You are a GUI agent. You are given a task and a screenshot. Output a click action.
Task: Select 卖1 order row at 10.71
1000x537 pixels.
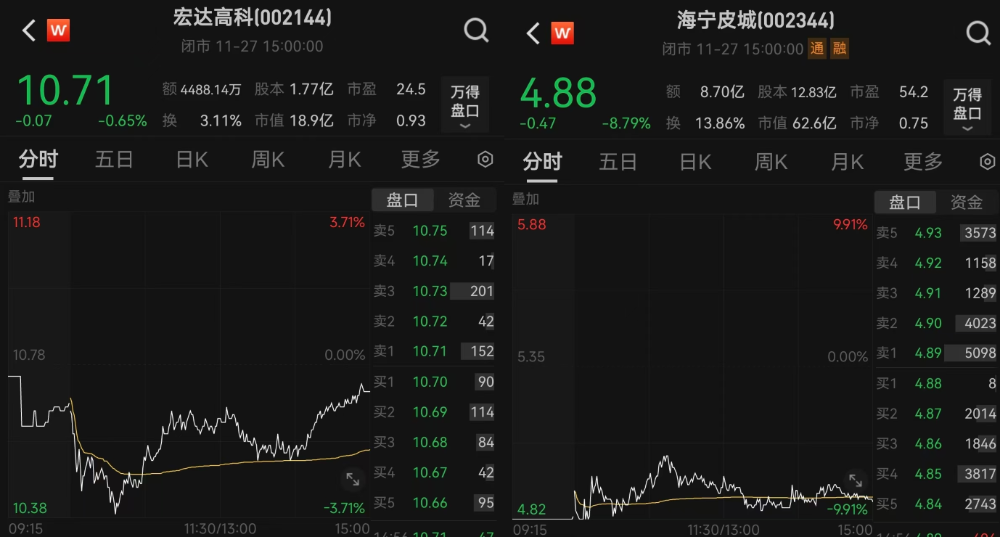coord(434,351)
